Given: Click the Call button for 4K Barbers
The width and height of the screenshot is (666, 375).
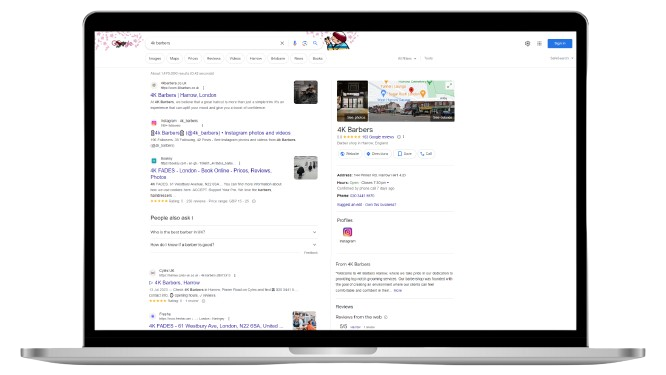Looking at the screenshot, I should click(426, 154).
